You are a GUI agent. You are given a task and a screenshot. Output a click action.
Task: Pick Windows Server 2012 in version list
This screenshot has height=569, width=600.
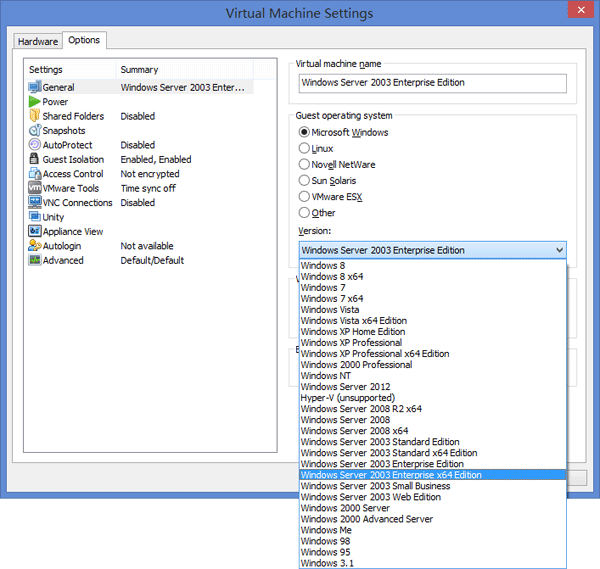coord(345,387)
